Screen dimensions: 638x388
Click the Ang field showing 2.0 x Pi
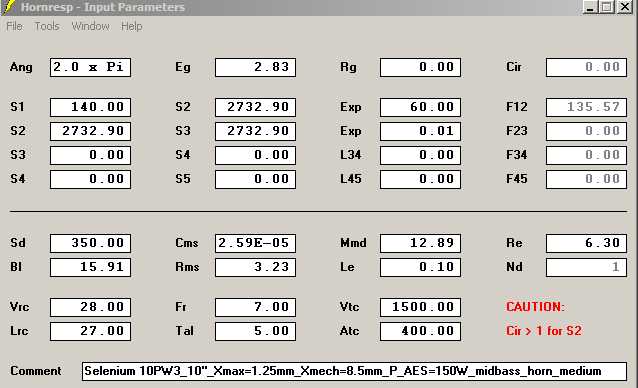[90, 67]
